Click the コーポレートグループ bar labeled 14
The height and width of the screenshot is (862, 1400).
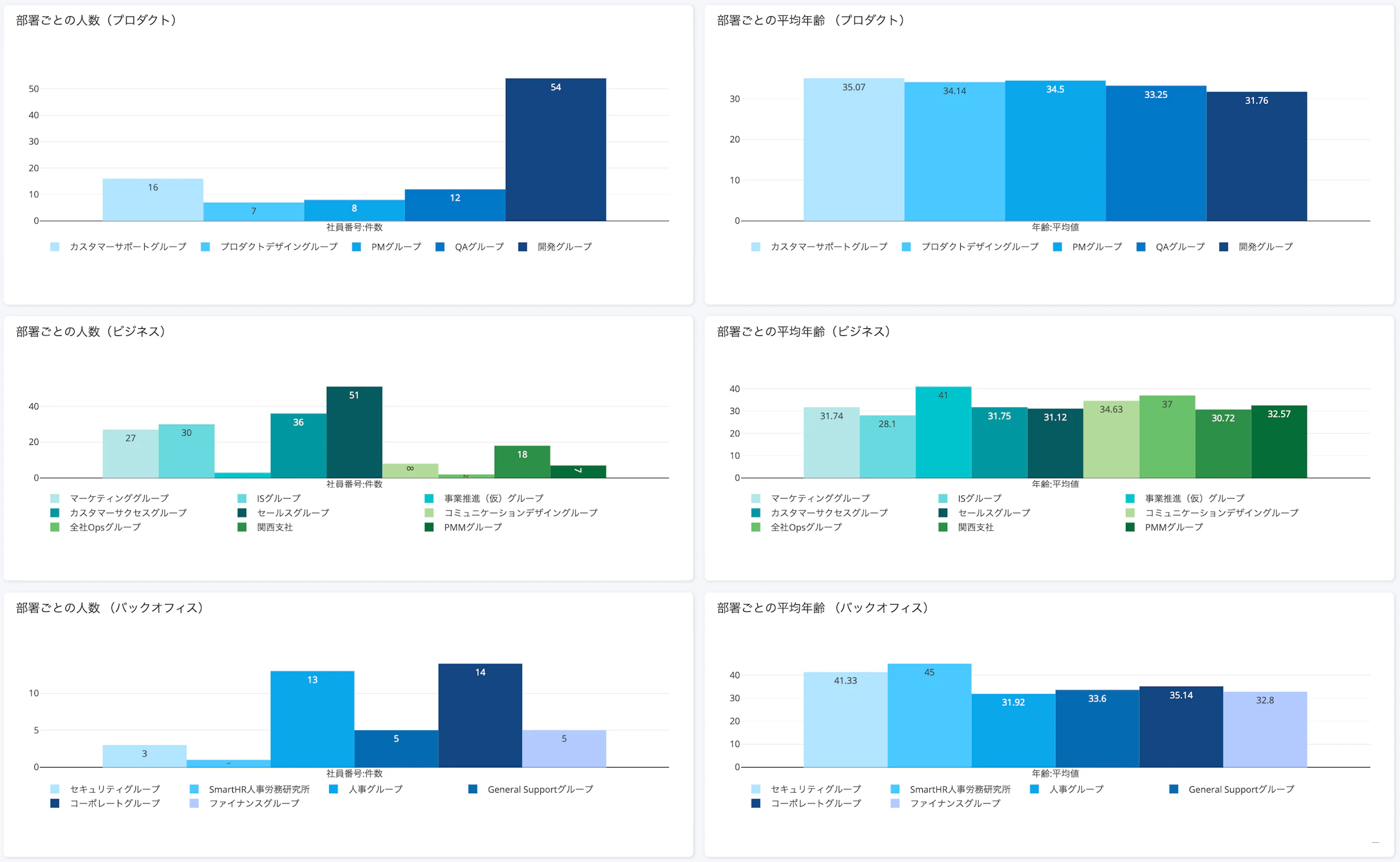tap(480, 716)
